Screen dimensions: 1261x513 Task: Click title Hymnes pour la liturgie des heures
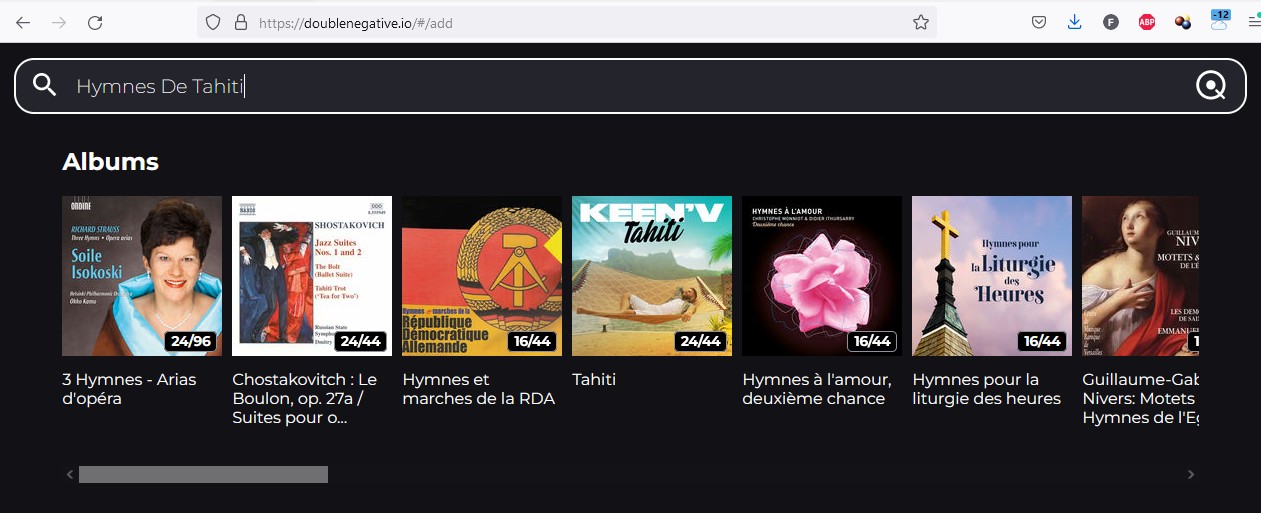point(986,389)
